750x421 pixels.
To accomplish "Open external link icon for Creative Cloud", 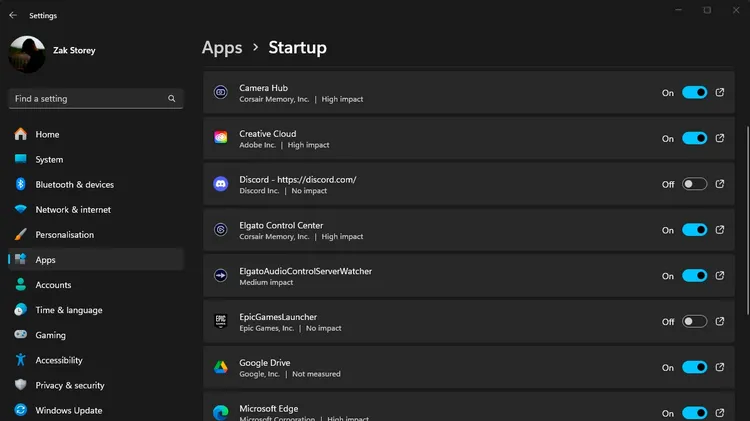I will [x=720, y=138].
